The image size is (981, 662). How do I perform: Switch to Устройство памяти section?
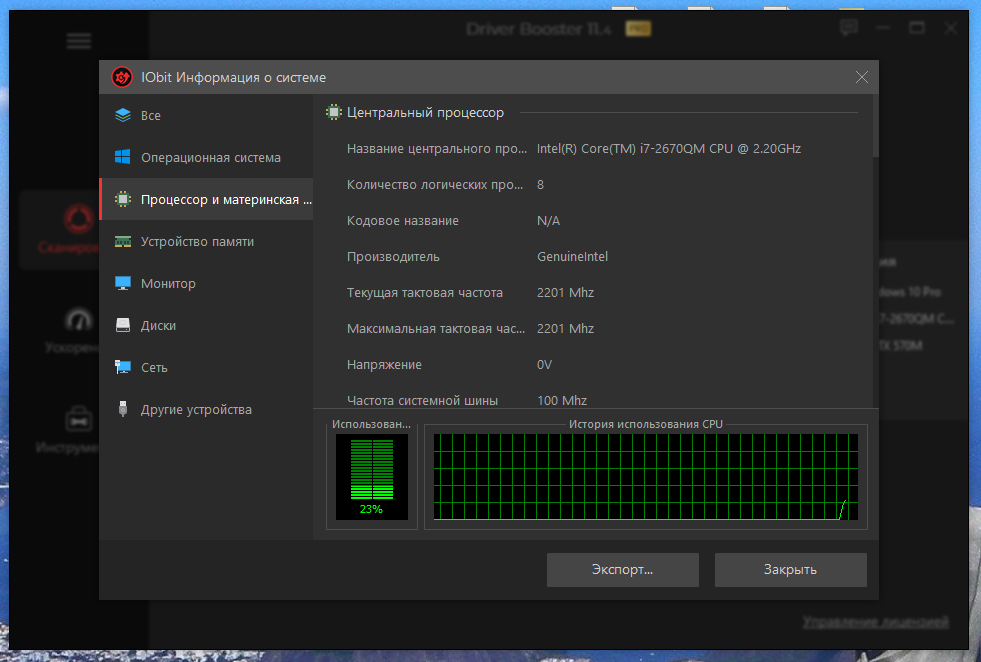click(206, 242)
